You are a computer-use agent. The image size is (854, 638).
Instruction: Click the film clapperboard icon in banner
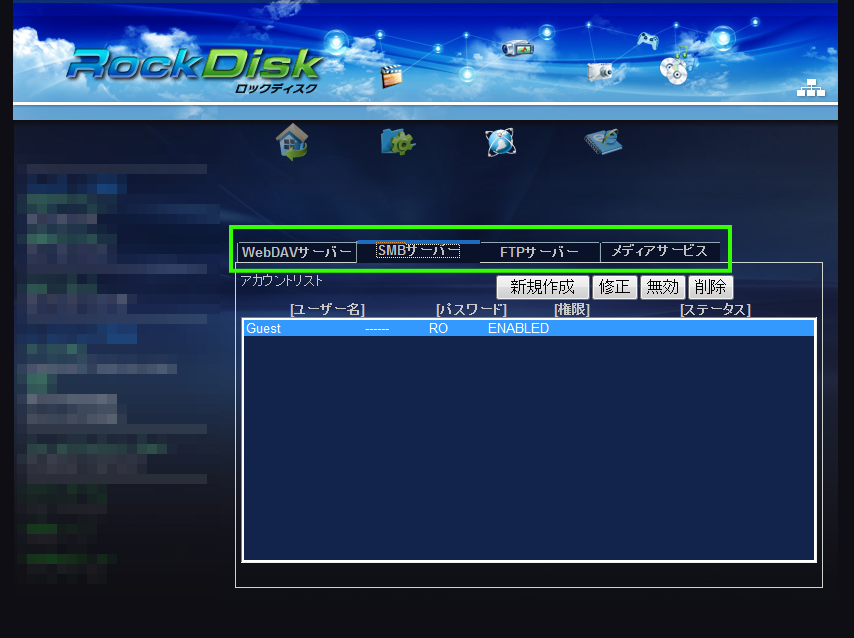[391, 76]
